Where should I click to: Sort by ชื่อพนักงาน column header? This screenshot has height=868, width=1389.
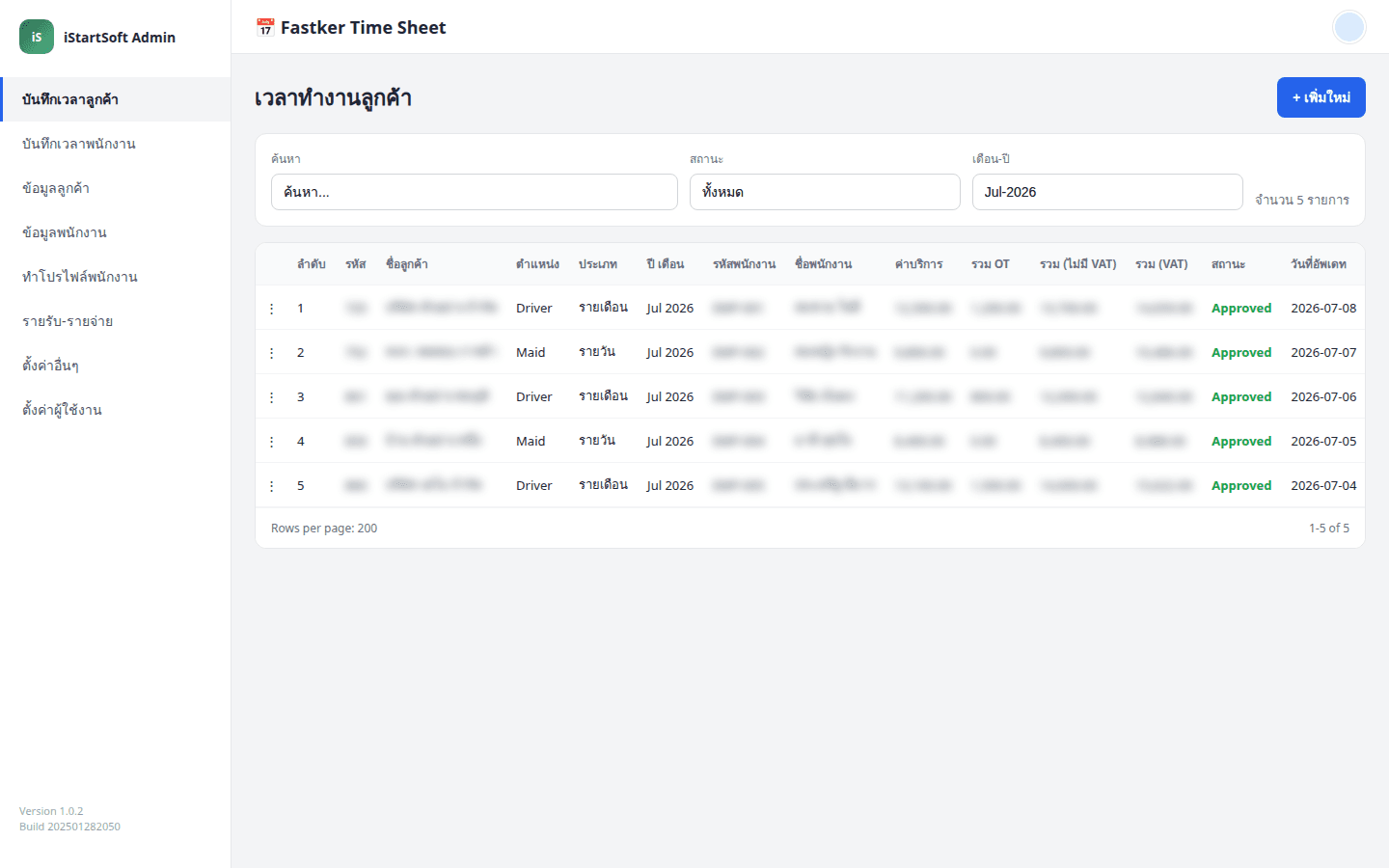coord(823,264)
